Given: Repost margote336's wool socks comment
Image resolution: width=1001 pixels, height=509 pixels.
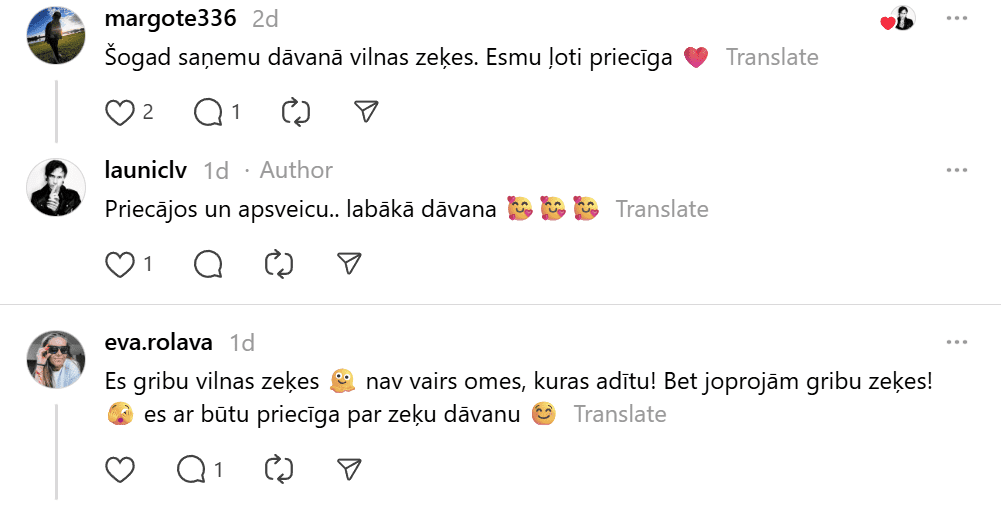Looking at the screenshot, I should 296,113.
